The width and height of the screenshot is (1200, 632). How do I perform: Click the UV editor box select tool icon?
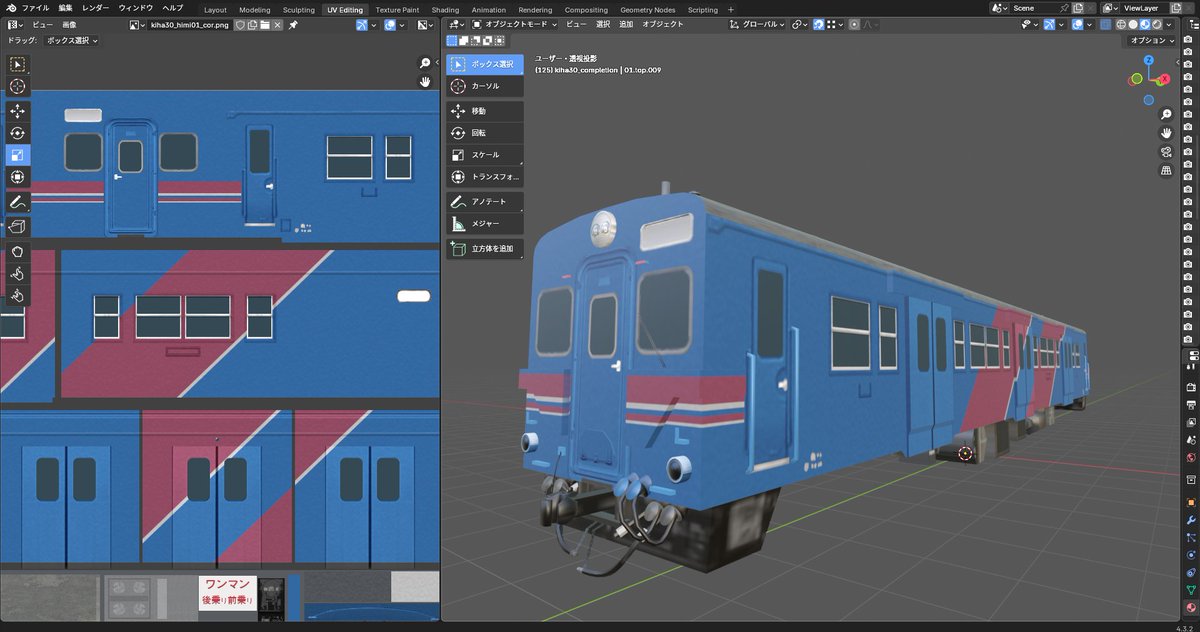[x=18, y=64]
